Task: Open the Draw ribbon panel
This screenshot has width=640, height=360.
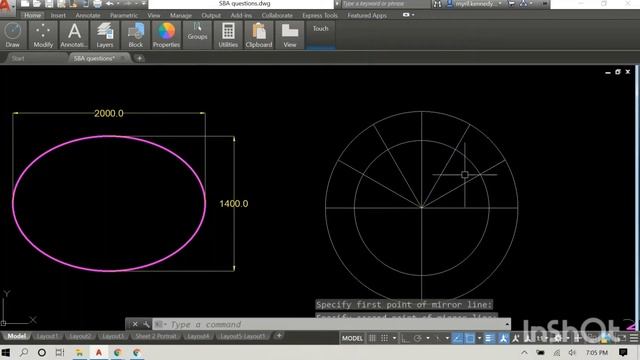Action: point(13,35)
